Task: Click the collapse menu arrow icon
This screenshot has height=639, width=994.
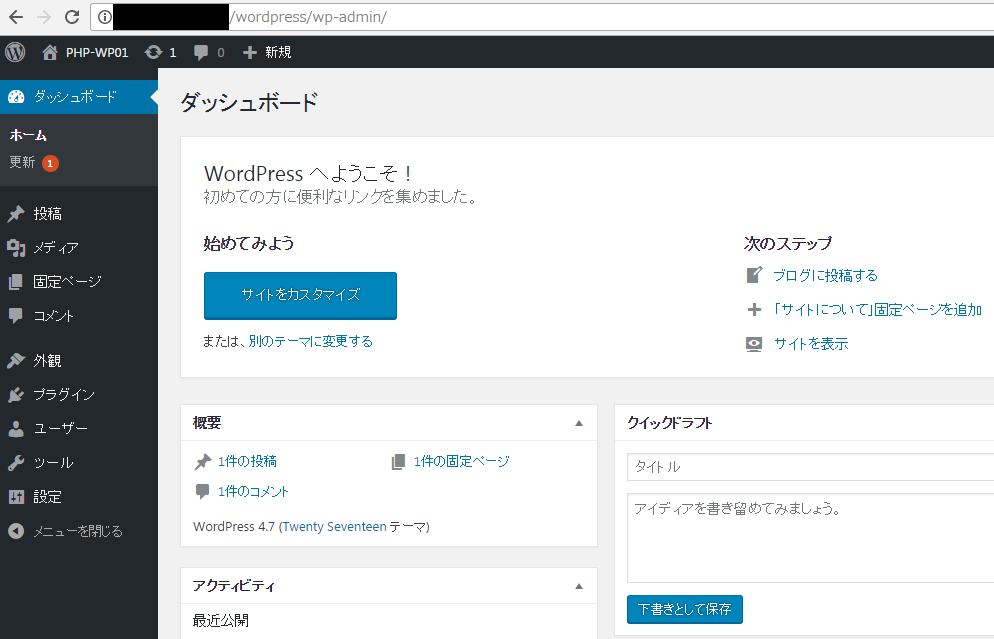Action: (16, 531)
